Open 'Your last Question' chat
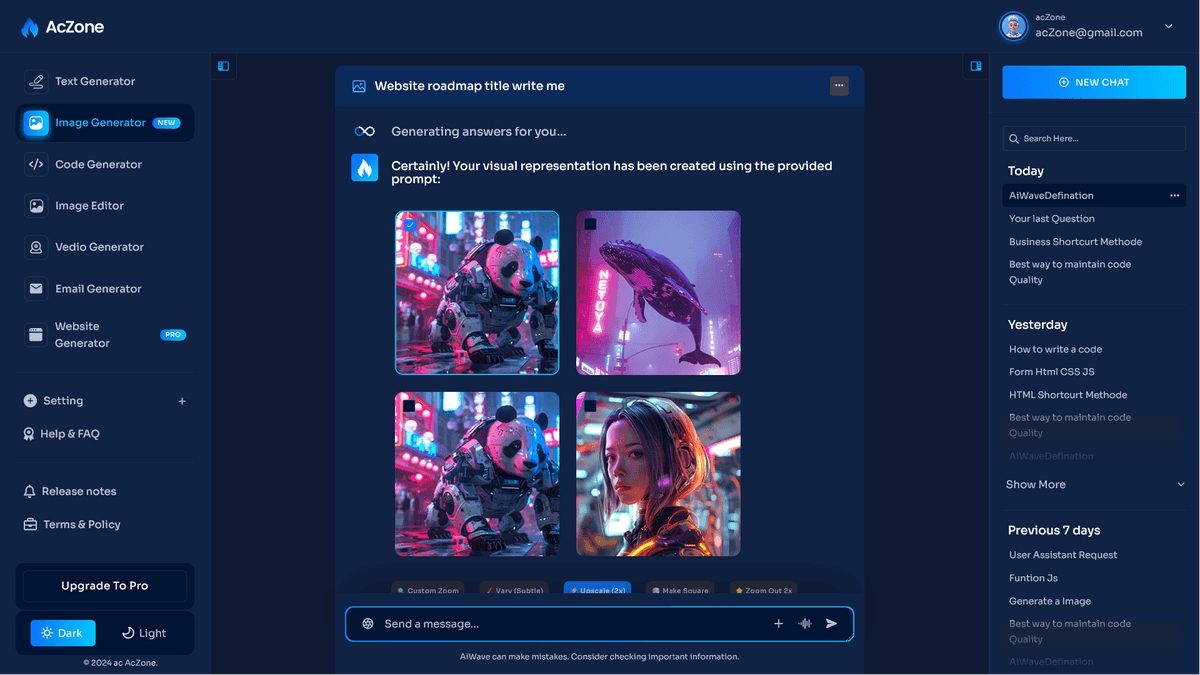This screenshot has height=675, width=1200. pyautogui.click(x=1052, y=219)
